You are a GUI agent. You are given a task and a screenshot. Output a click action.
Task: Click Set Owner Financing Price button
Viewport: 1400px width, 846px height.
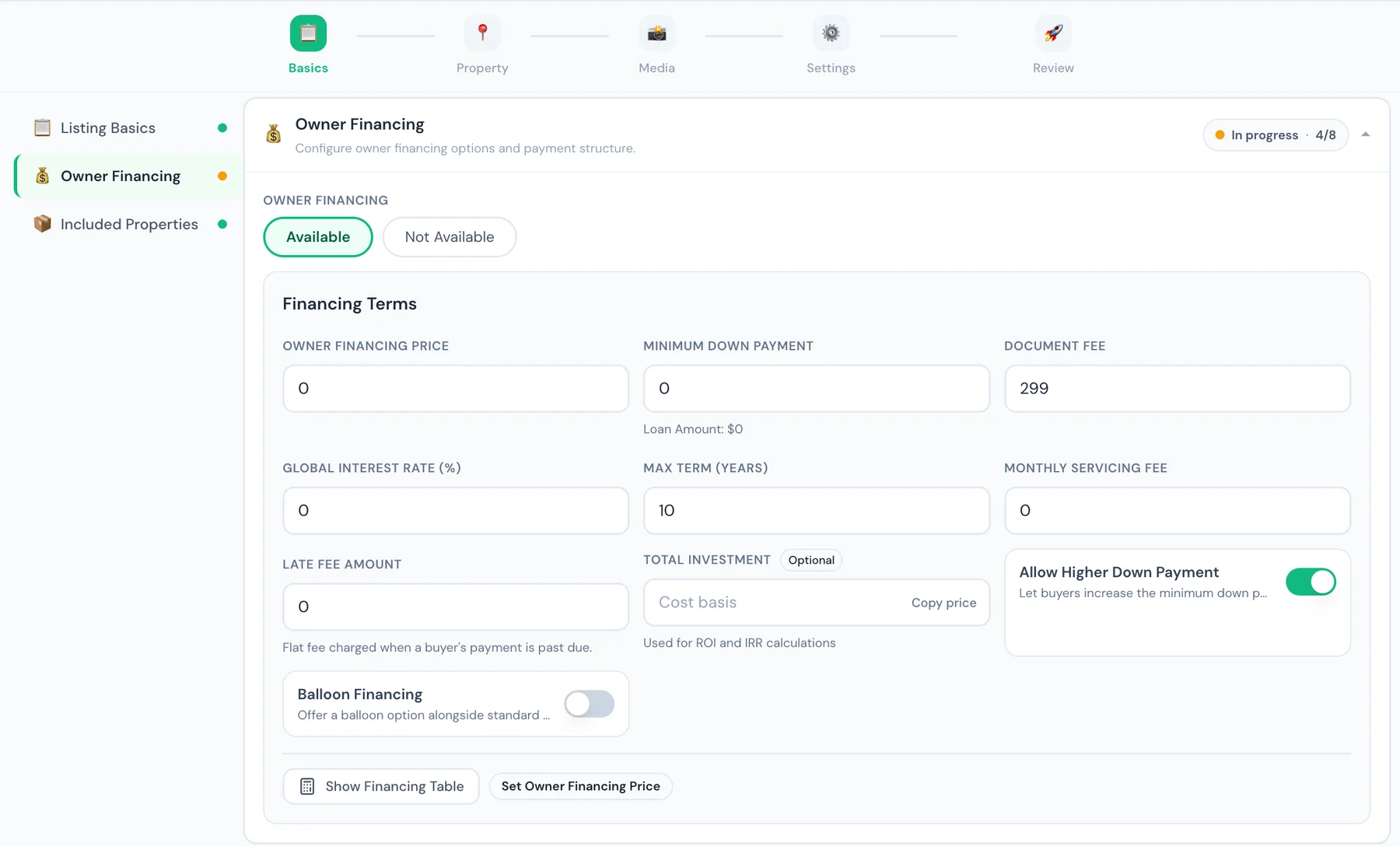(581, 786)
